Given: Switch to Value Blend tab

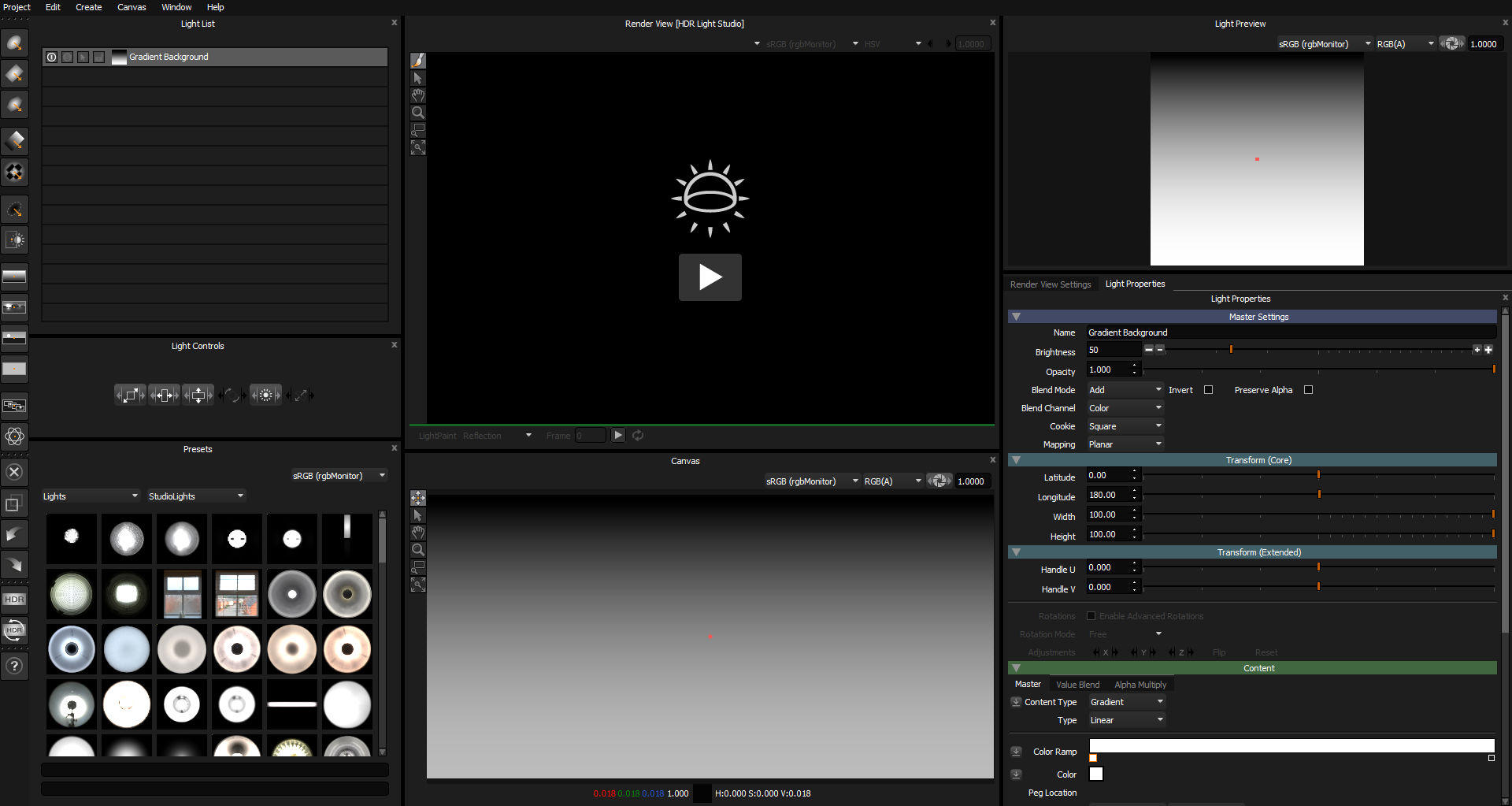Looking at the screenshot, I should click(1077, 685).
